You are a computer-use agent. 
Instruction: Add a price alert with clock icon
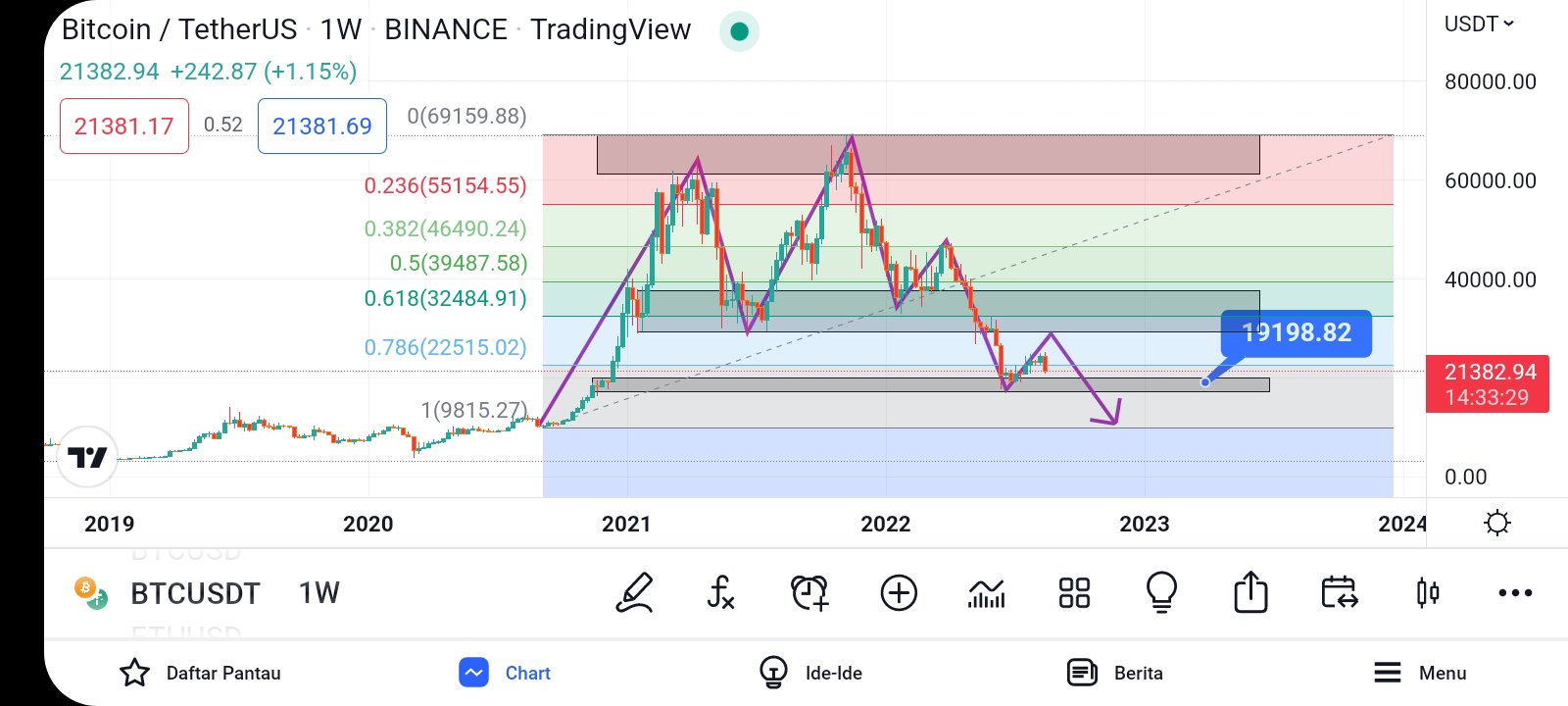(809, 592)
